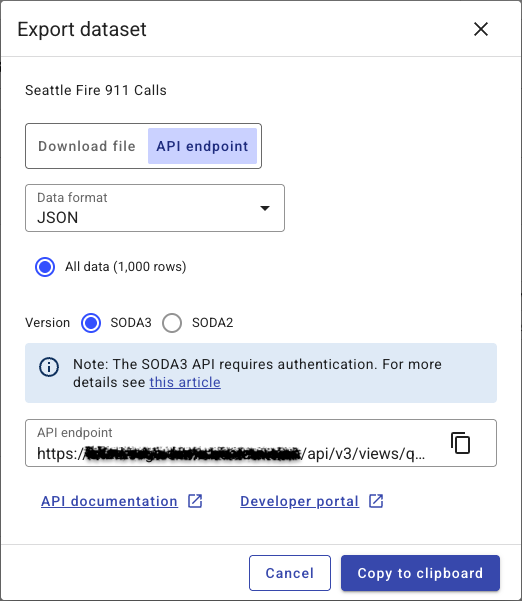Open the API documentation link

tap(109, 501)
